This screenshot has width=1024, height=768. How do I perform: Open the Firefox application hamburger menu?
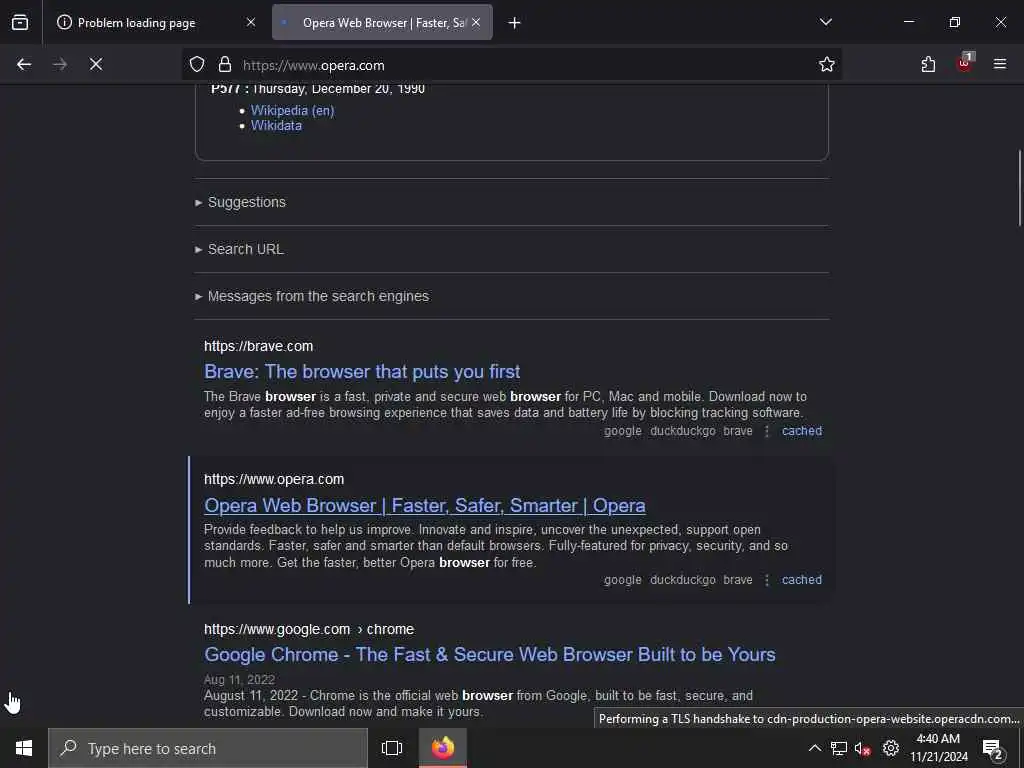click(x=1000, y=64)
